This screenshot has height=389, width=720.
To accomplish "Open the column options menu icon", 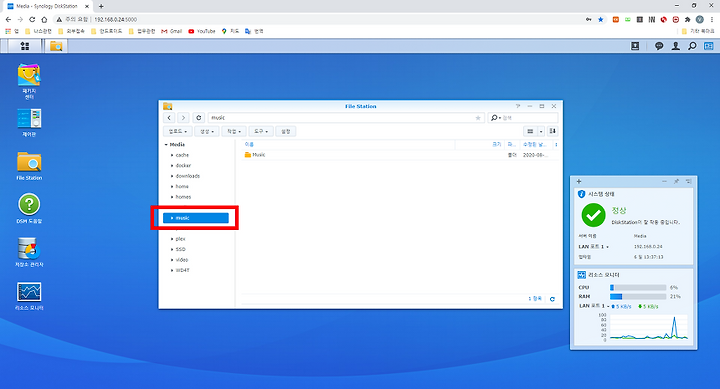I will [556, 145].
